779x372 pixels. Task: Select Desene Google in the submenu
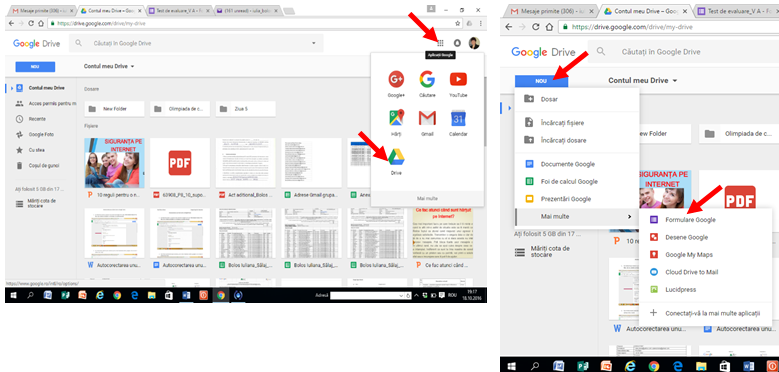705,237
